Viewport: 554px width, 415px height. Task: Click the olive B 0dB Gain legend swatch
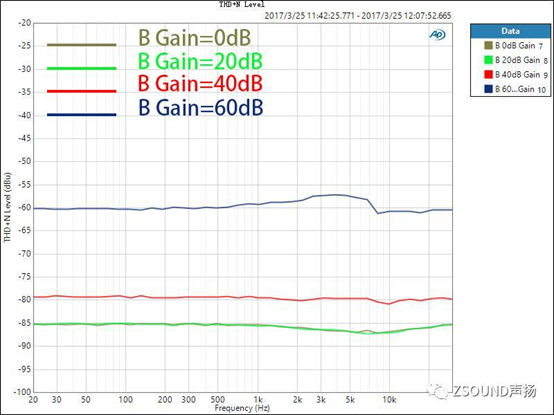pyautogui.click(x=488, y=46)
